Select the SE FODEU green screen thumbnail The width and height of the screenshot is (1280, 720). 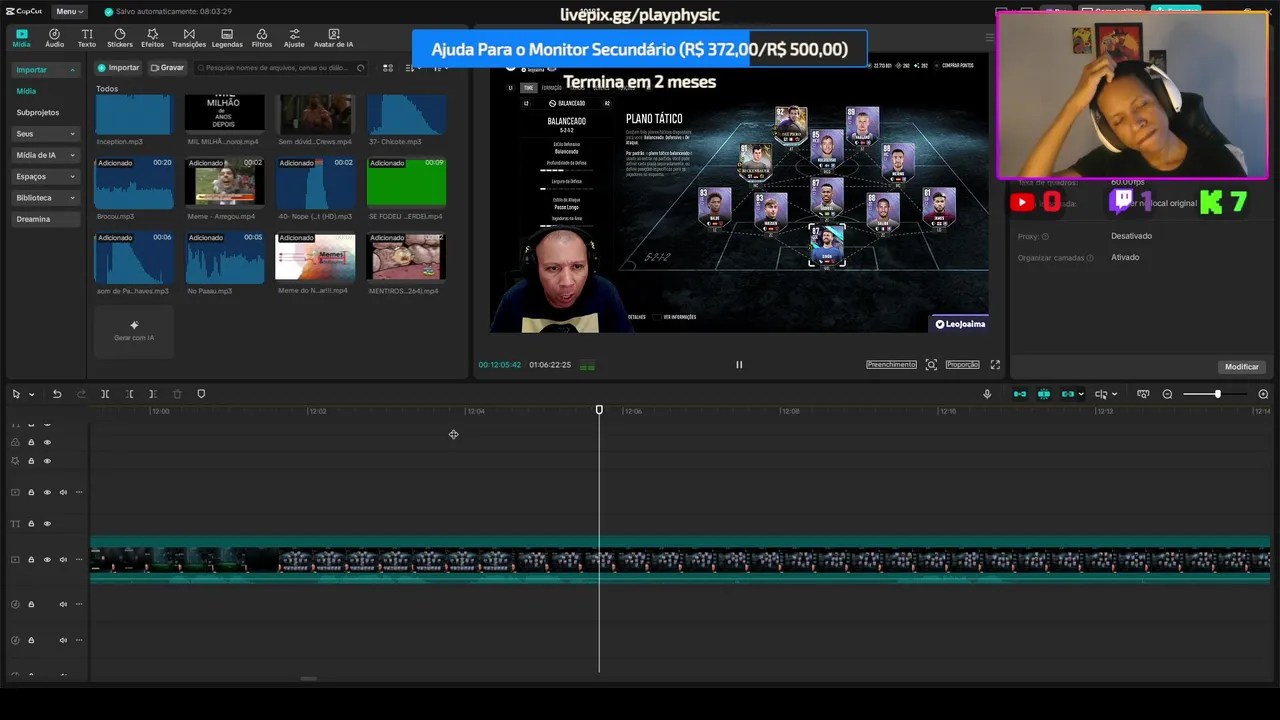tap(406, 182)
